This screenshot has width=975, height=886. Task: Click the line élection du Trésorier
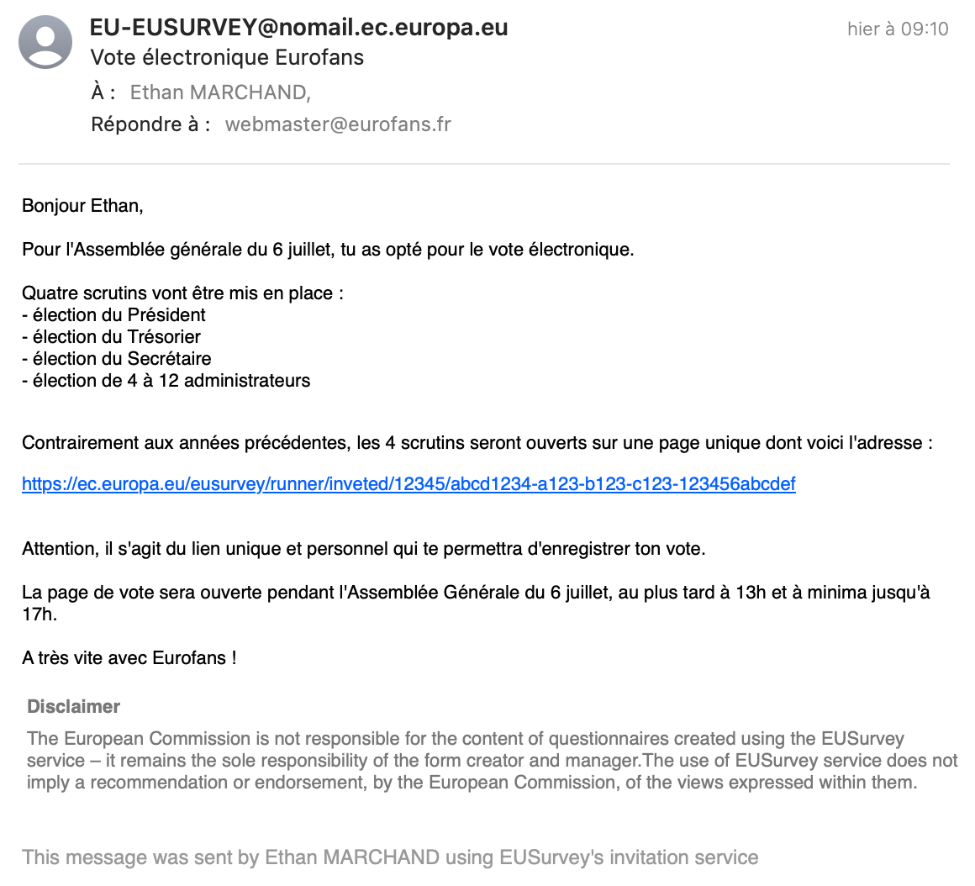[111, 337]
